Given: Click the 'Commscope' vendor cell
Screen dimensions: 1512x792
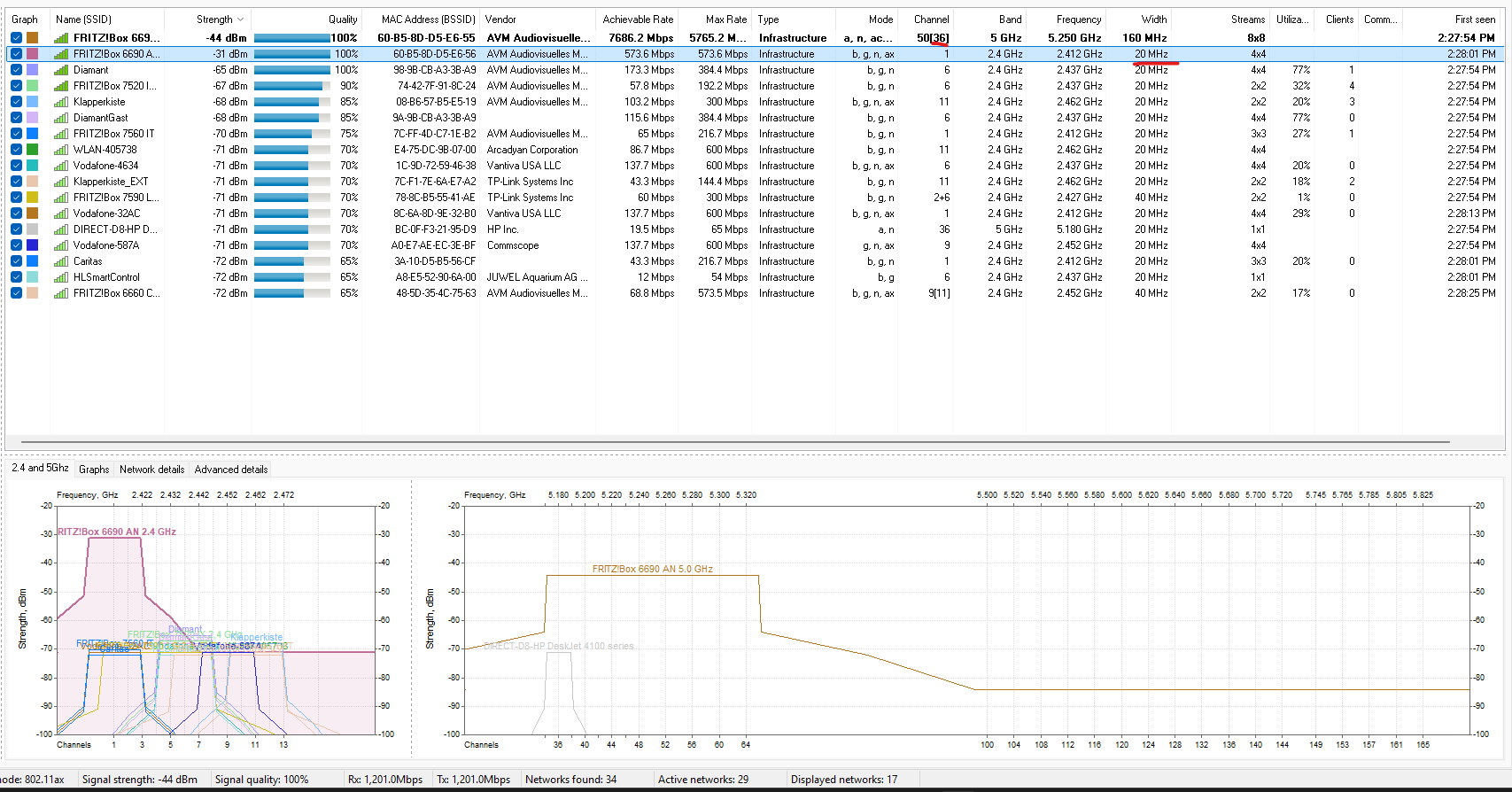Looking at the screenshot, I should [513, 245].
